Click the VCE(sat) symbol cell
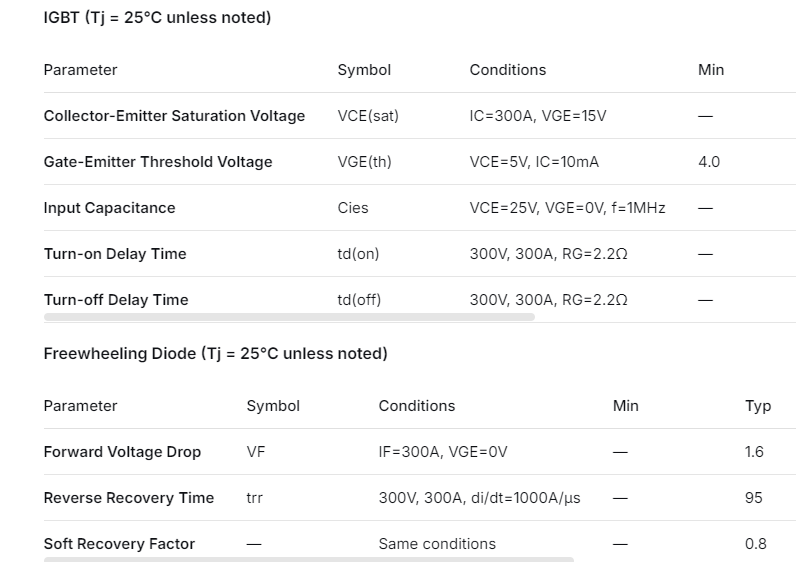 (368, 116)
